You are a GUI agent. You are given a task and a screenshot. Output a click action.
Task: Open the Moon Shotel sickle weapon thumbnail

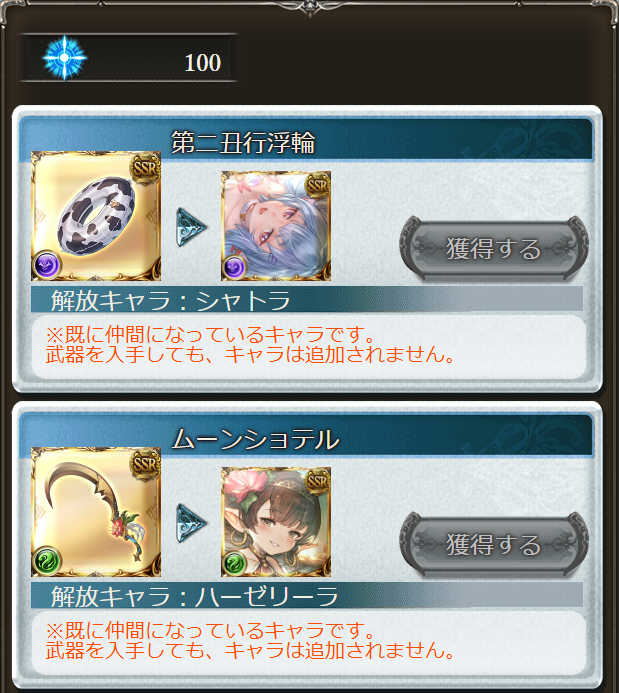tap(96, 512)
